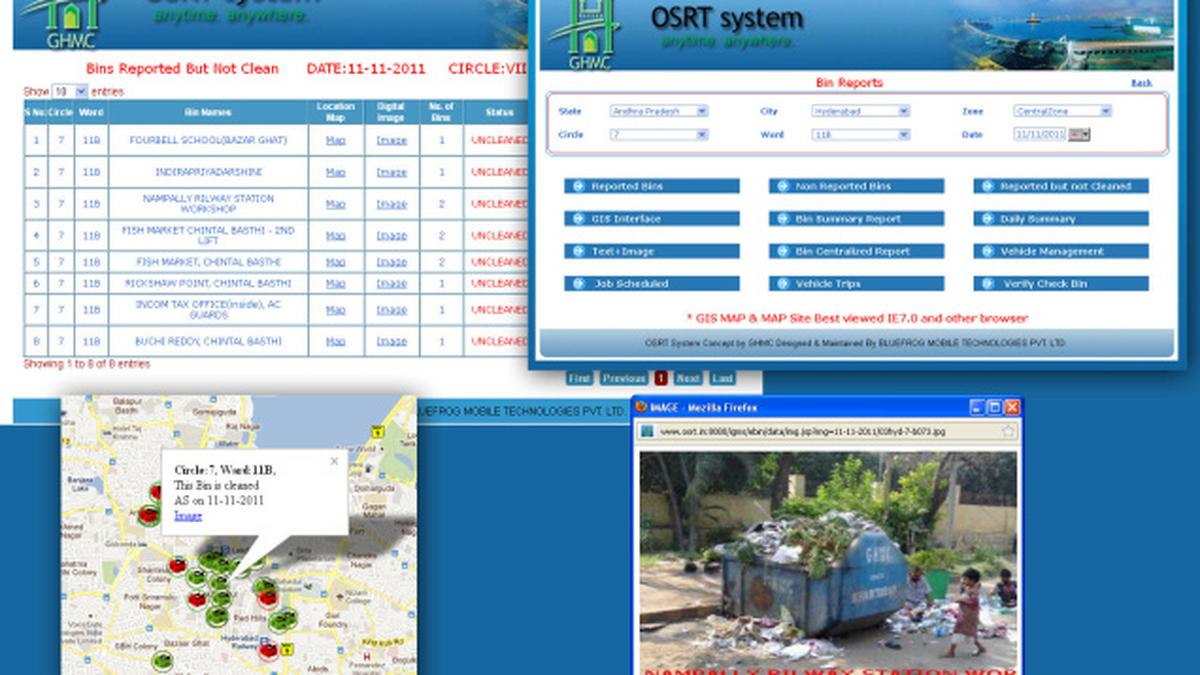Image resolution: width=1200 pixels, height=675 pixels.
Task: Open the Show entries count dropdown
Action: coord(80,91)
